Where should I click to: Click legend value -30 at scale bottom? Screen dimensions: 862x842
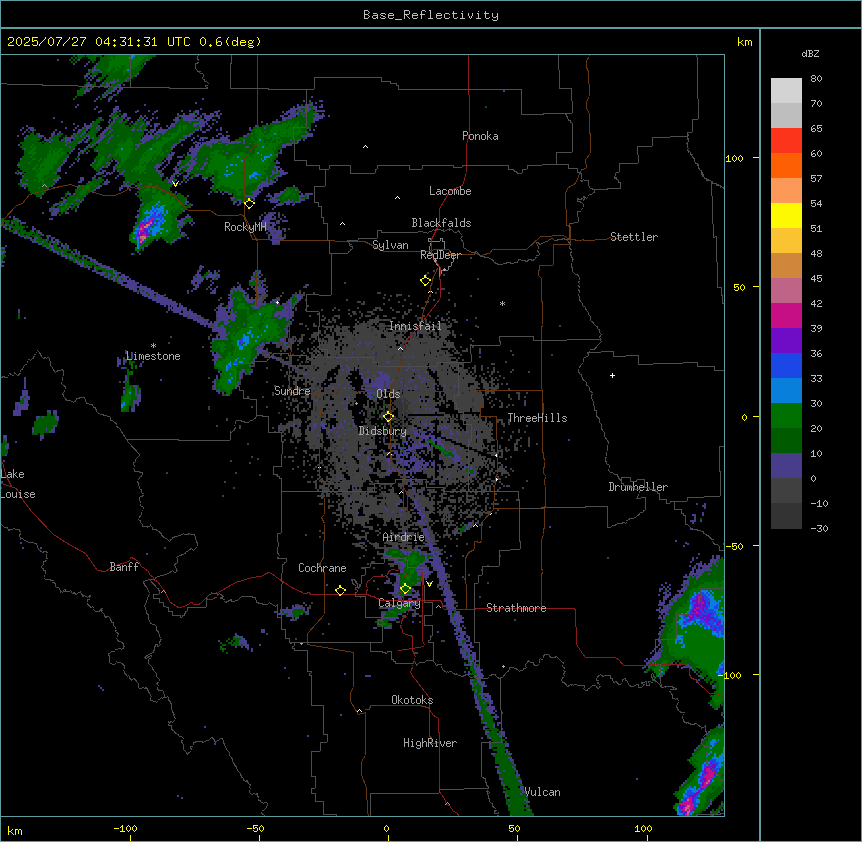tap(819, 528)
